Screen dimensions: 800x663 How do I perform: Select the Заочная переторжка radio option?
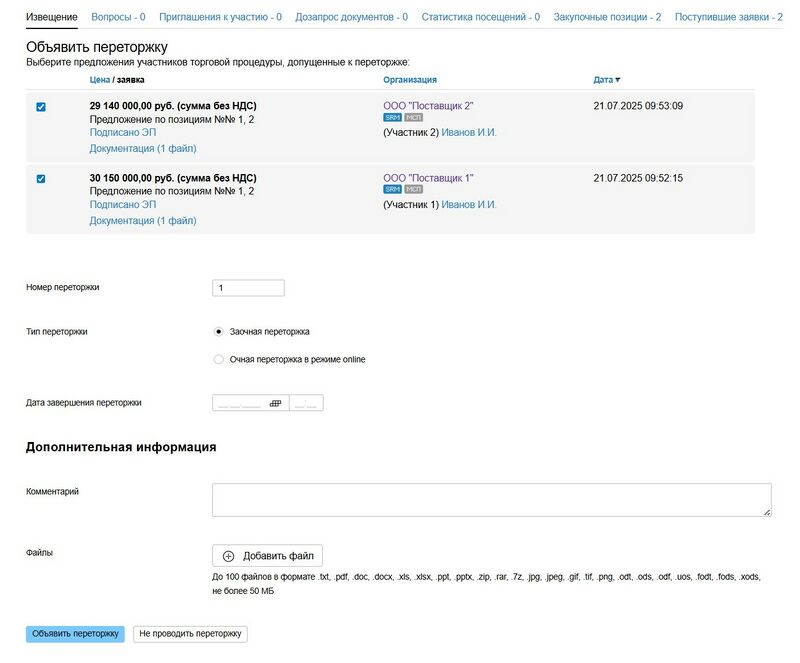pos(219,331)
